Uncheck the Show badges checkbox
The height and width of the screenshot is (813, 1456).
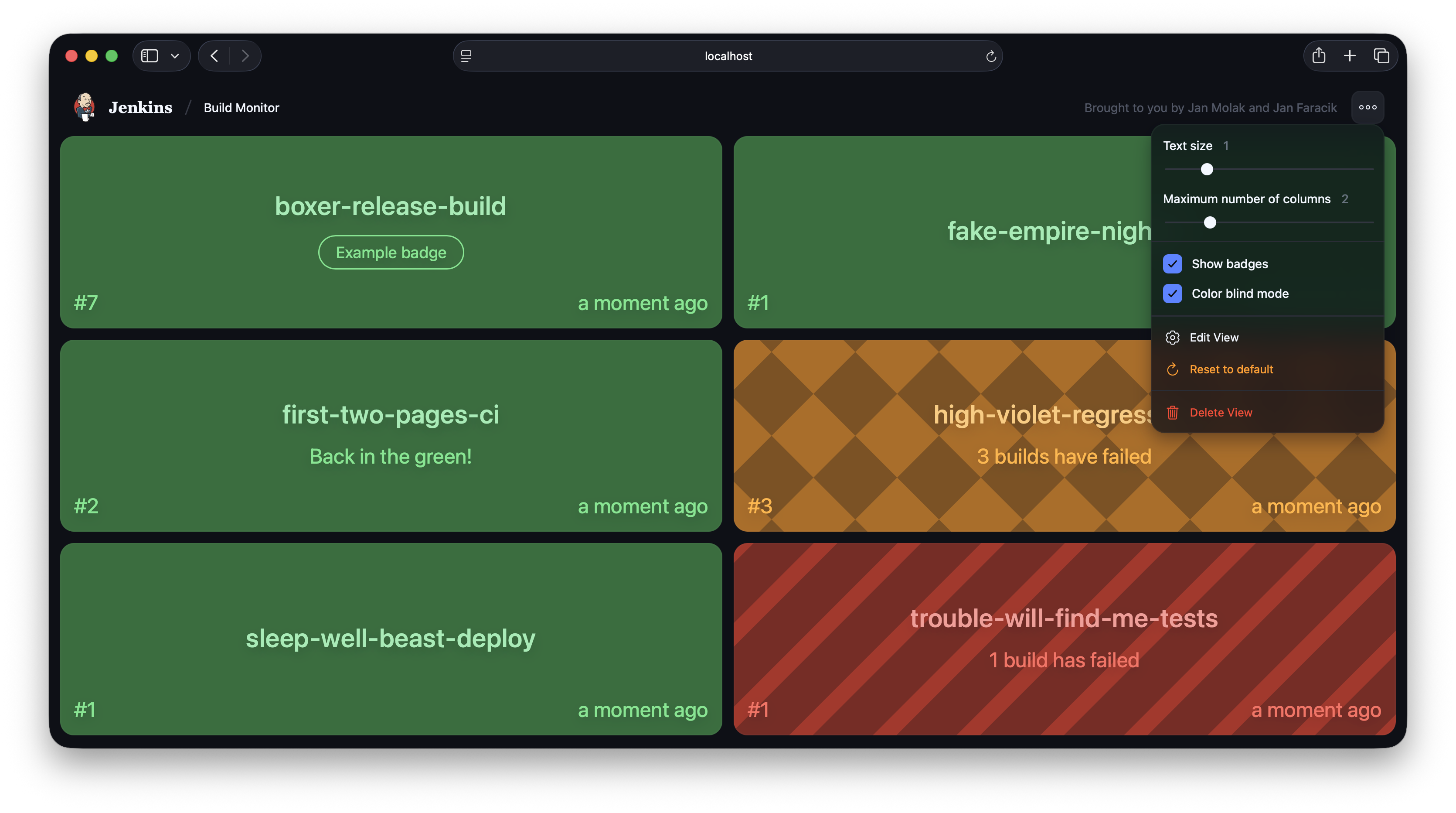(x=1172, y=264)
